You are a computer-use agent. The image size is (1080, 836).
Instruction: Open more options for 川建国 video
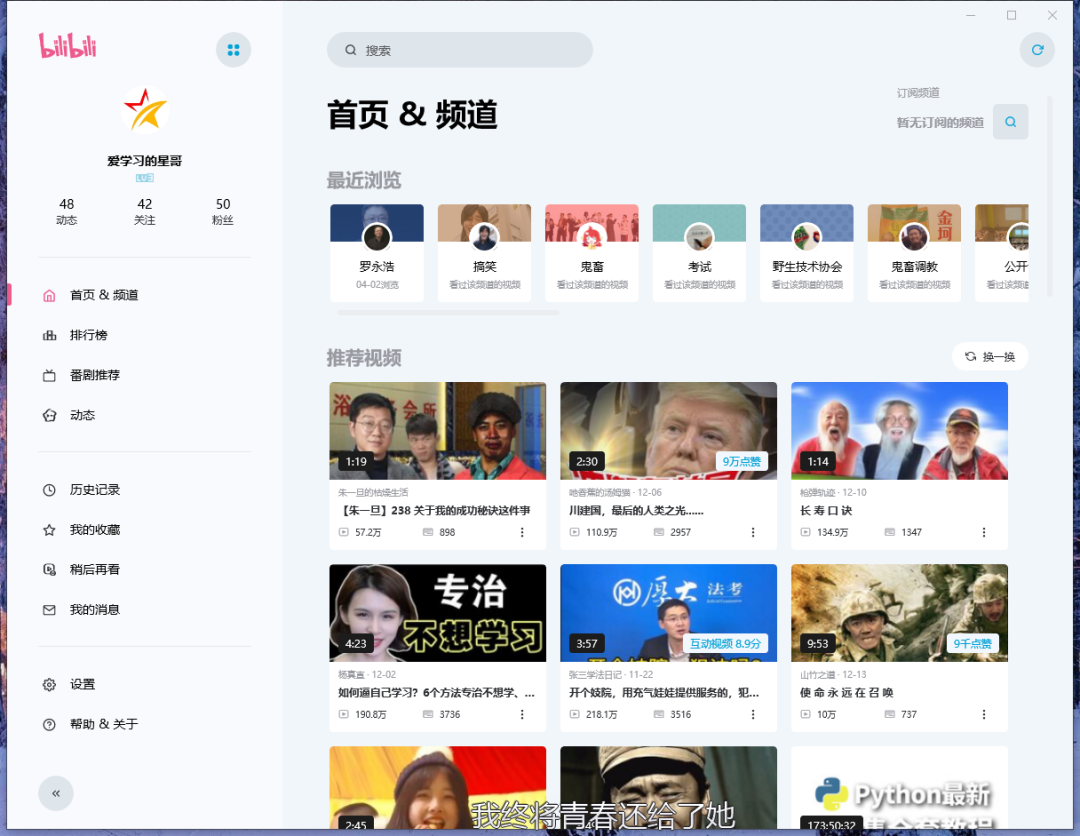753,532
